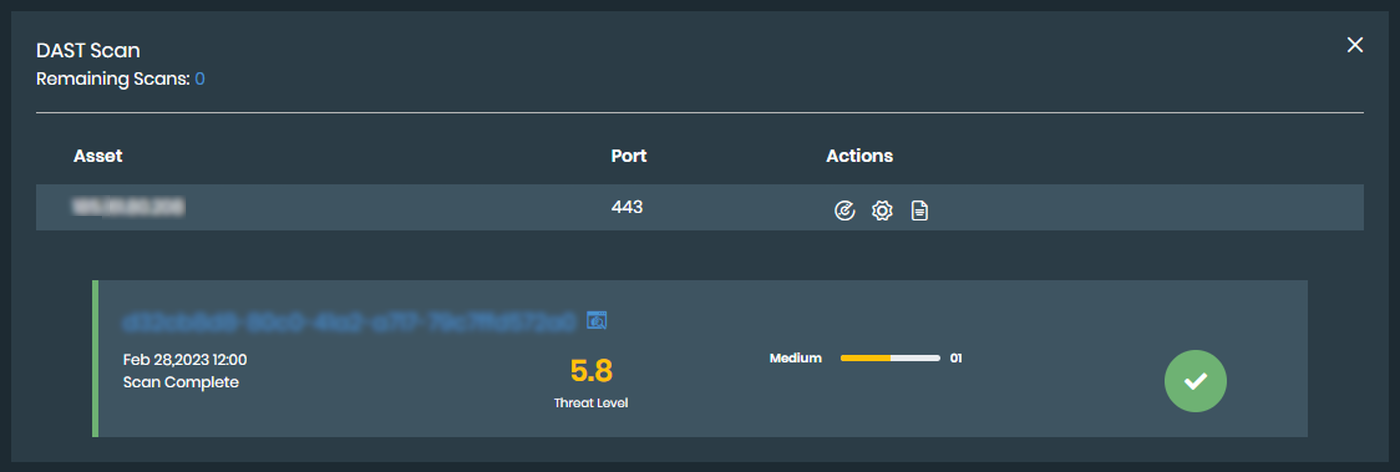Viewport: 1400px width, 472px height.
Task: Click the DAST Scan dialog title
Action: [x=88, y=51]
